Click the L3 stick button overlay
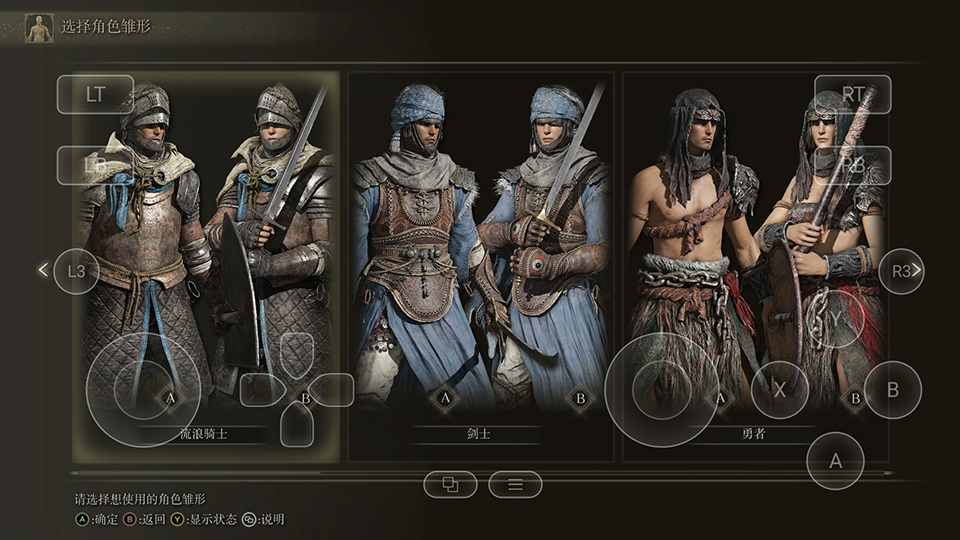 [x=77, y=271]
